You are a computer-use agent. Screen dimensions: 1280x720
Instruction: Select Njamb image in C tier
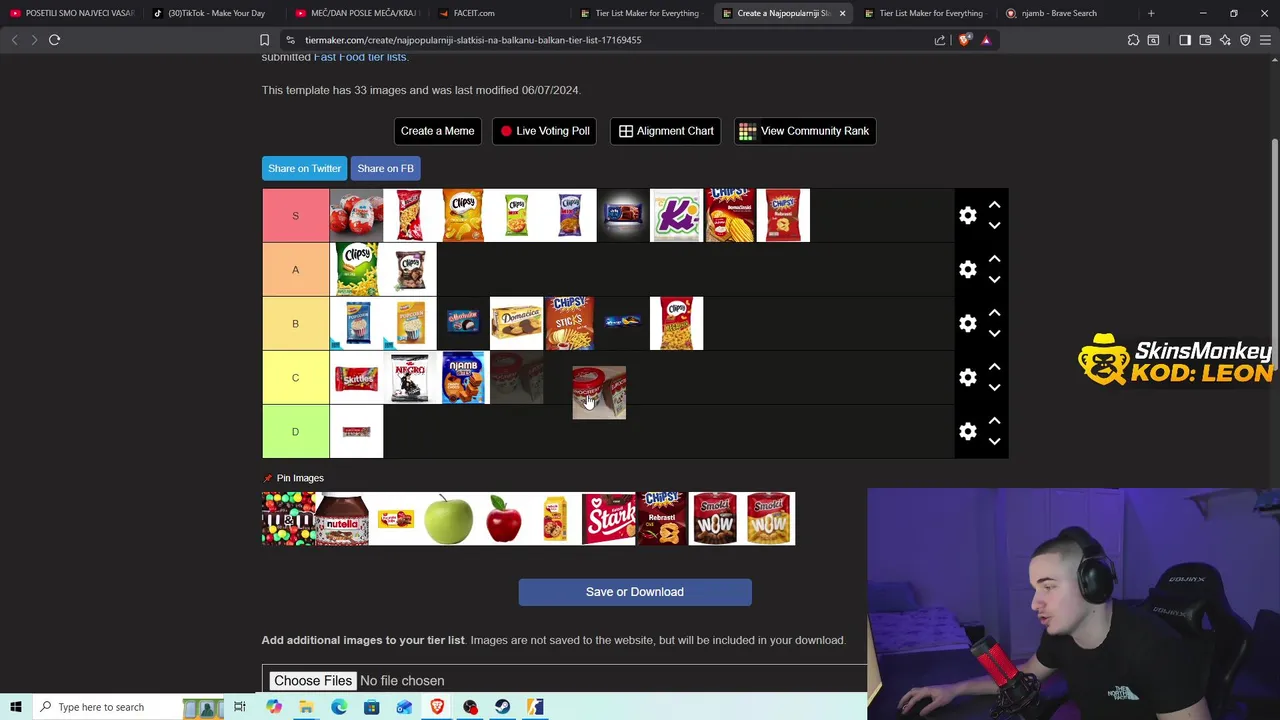[463, 377]
